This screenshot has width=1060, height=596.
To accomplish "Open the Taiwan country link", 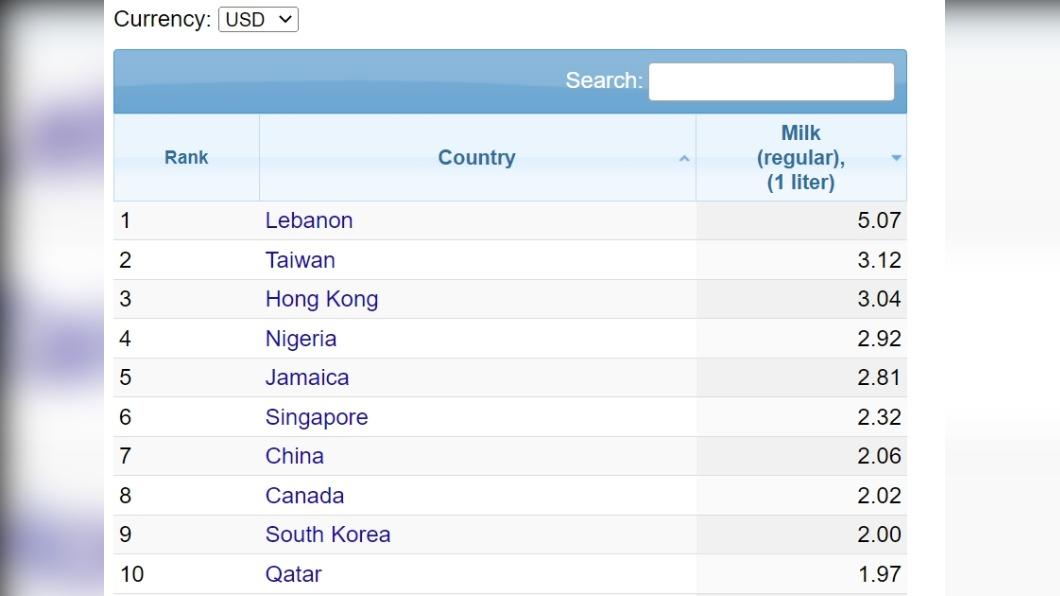I will click(x=300, y=260).
